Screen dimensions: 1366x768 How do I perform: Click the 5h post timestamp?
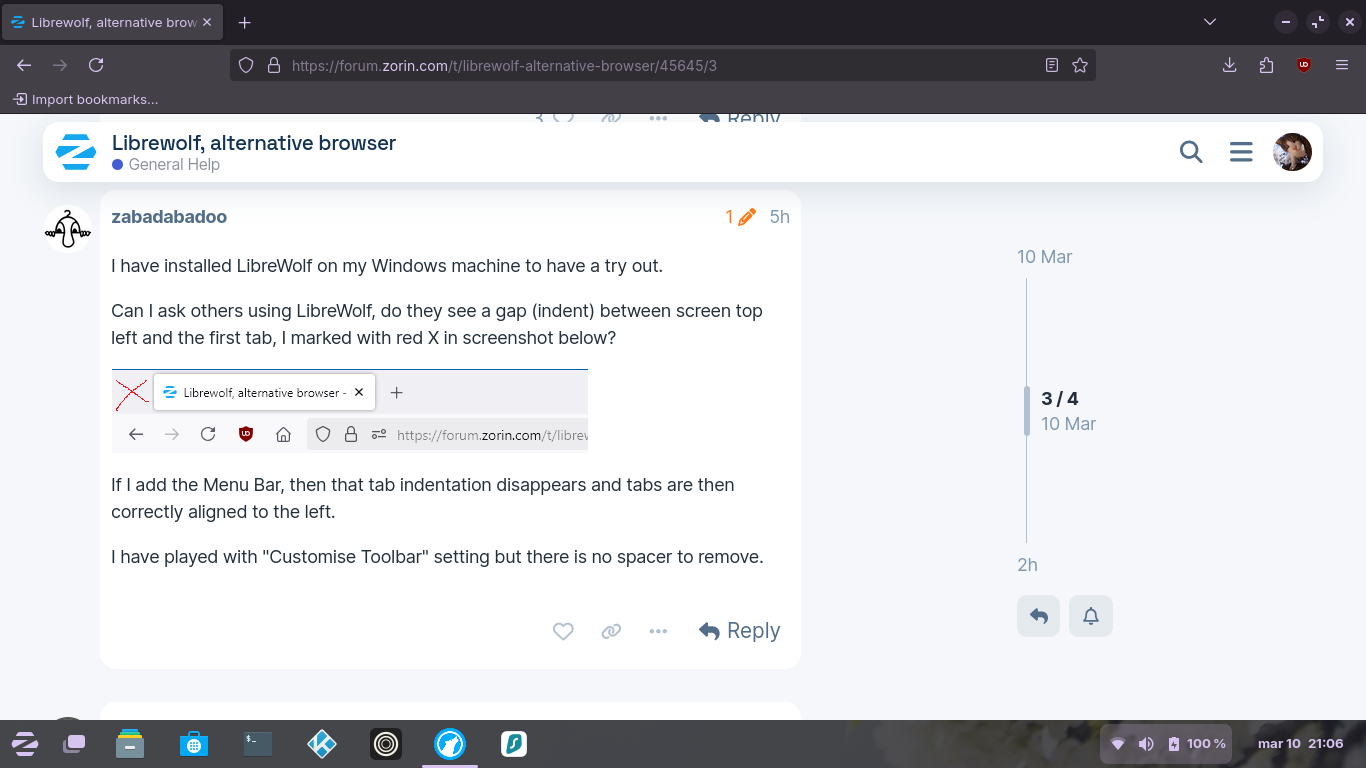pos(779,217)
